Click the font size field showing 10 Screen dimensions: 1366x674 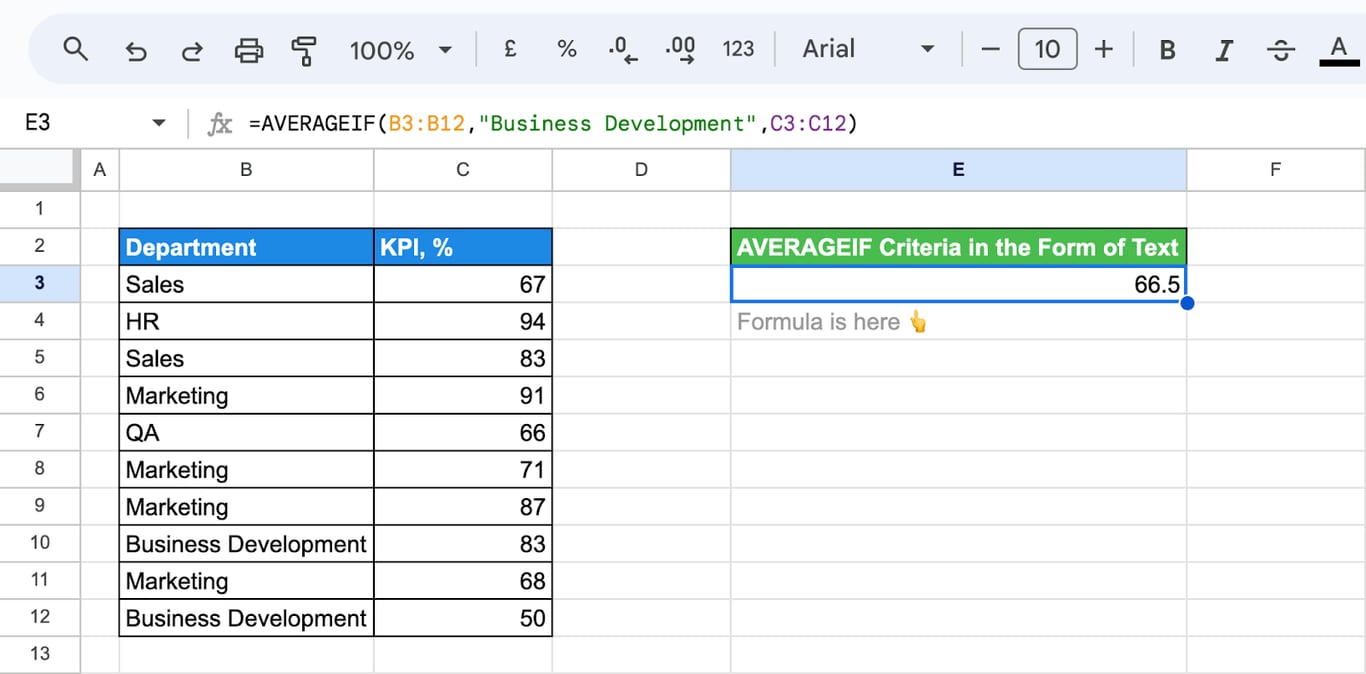click(x=1047, y=49)
